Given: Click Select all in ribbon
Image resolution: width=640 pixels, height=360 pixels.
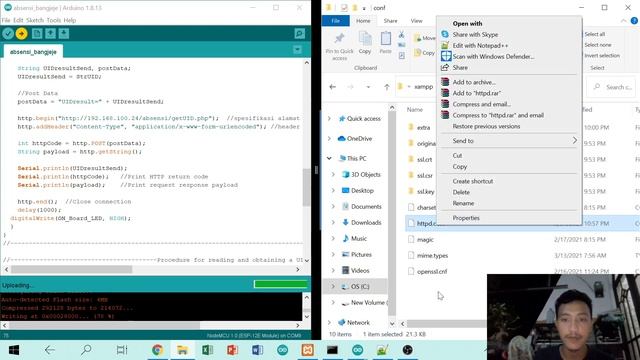Looking at the screenshot, I should (x=594, y=34).
